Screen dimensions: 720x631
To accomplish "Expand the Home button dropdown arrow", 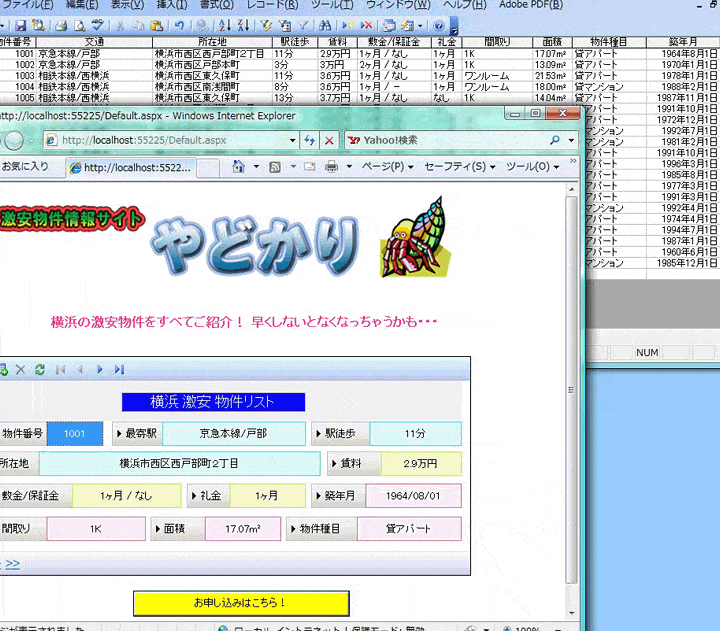I will coord(256,166).
